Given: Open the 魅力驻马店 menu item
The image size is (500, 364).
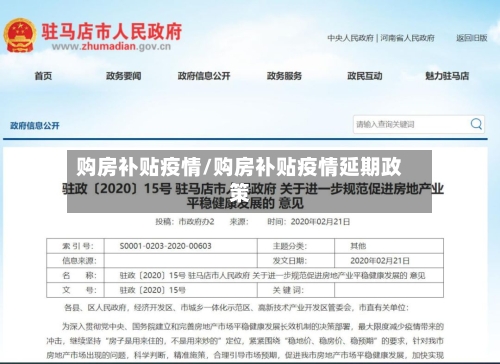Looking at the screenshot, I should [x=447, y=76].
